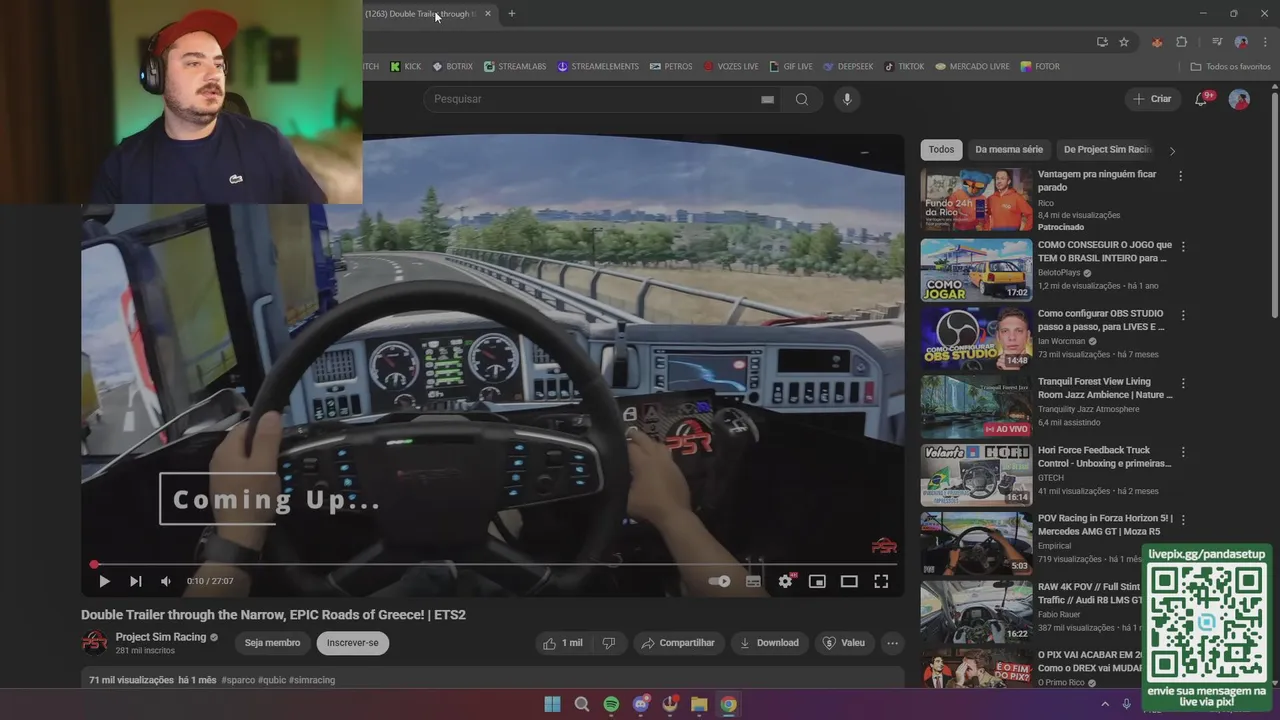Viewport: 1280px width, 720px height.
Task: Open Project Sim Racing channel link
Action: tap(161, 637)
